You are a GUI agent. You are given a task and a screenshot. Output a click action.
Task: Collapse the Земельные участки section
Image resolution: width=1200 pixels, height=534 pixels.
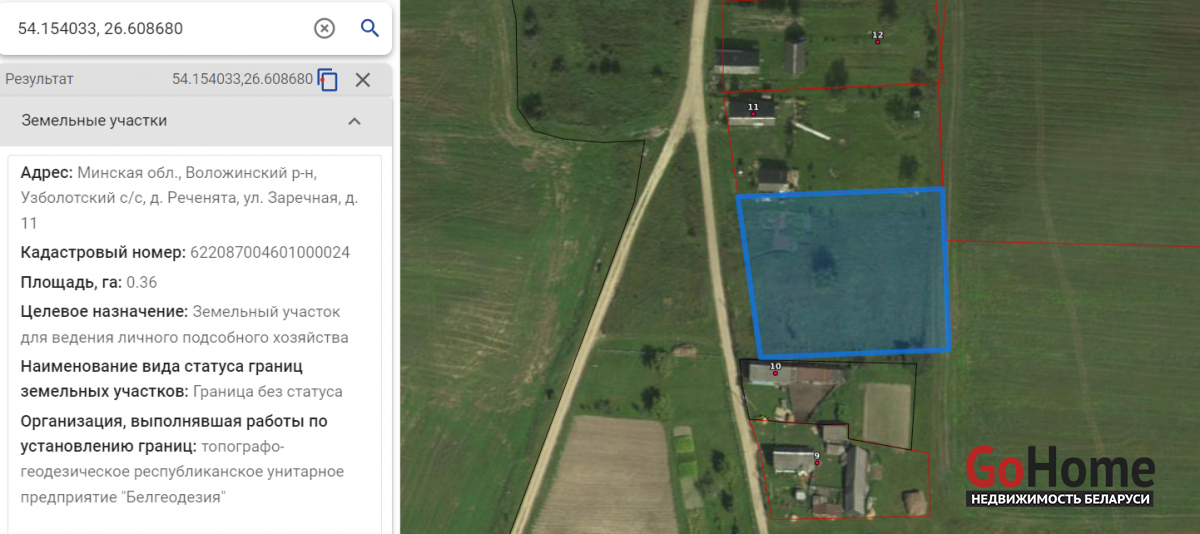click(x=353, y=121)
